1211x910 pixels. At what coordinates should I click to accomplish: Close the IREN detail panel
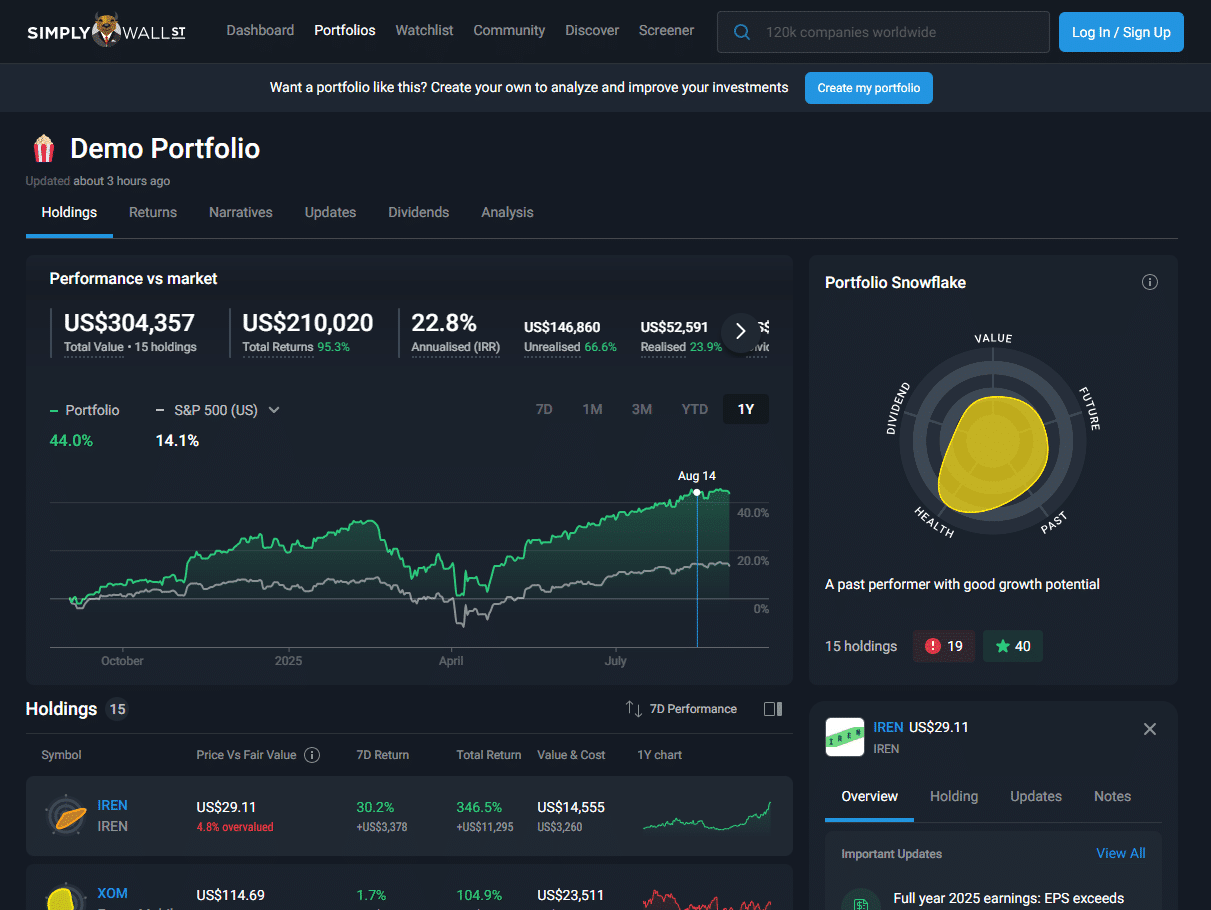(x=1149, y=729)
